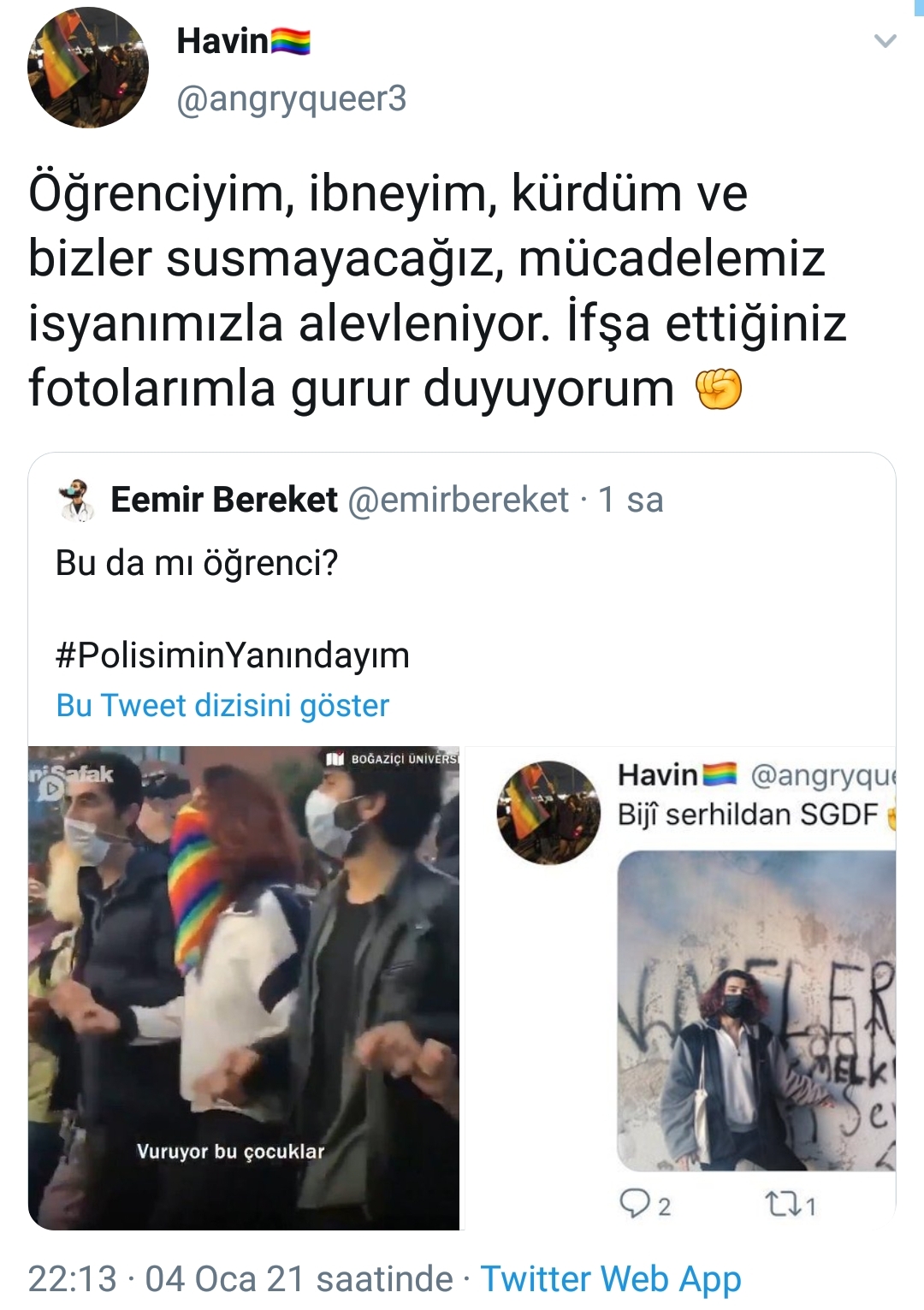Viewport: 924px width, 1310px height.
Task: Click the raised fist emoji in the tweet
Action: click(x=718, y=389)
